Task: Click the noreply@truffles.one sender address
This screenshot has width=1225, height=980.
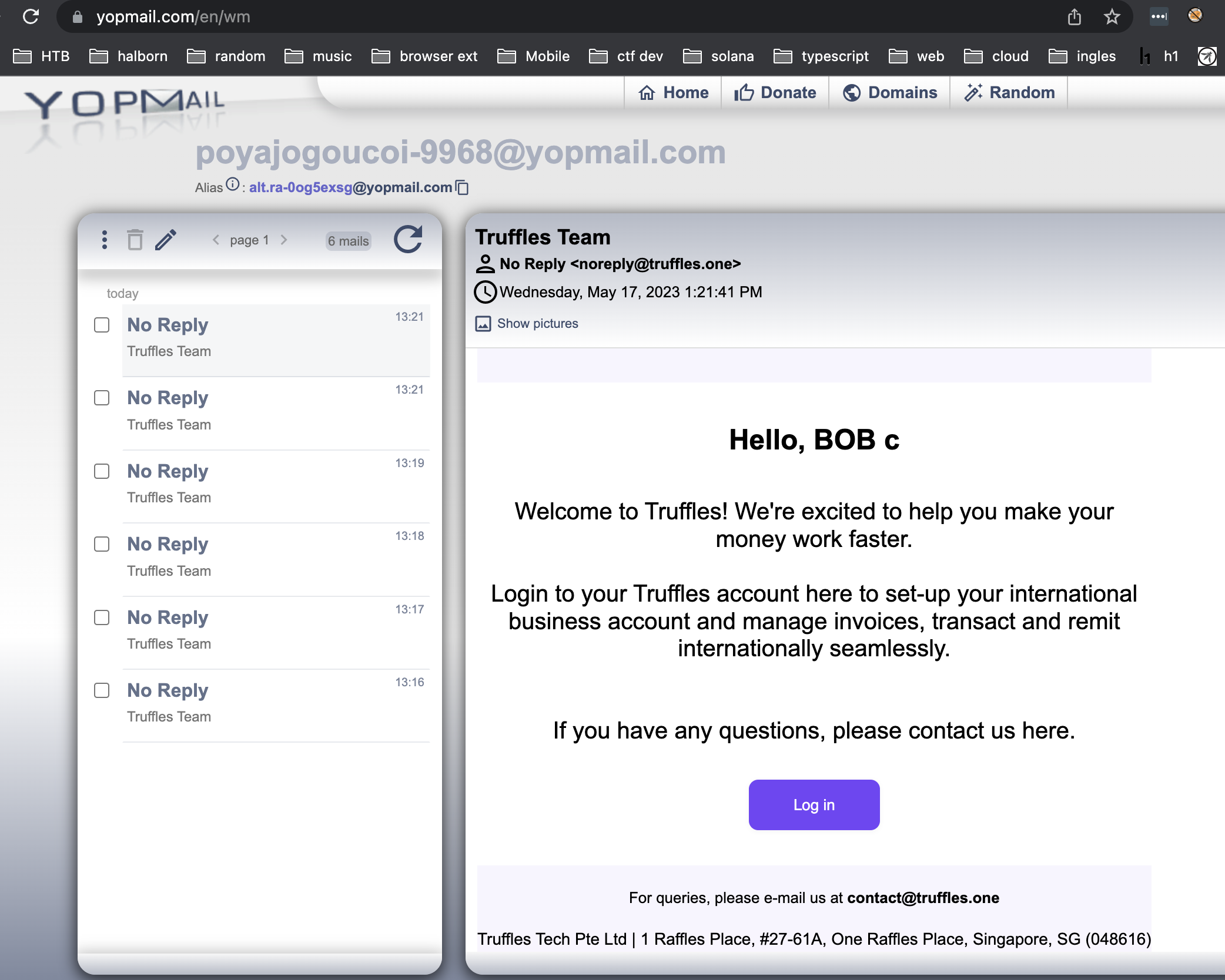Action: coord(655,264)
